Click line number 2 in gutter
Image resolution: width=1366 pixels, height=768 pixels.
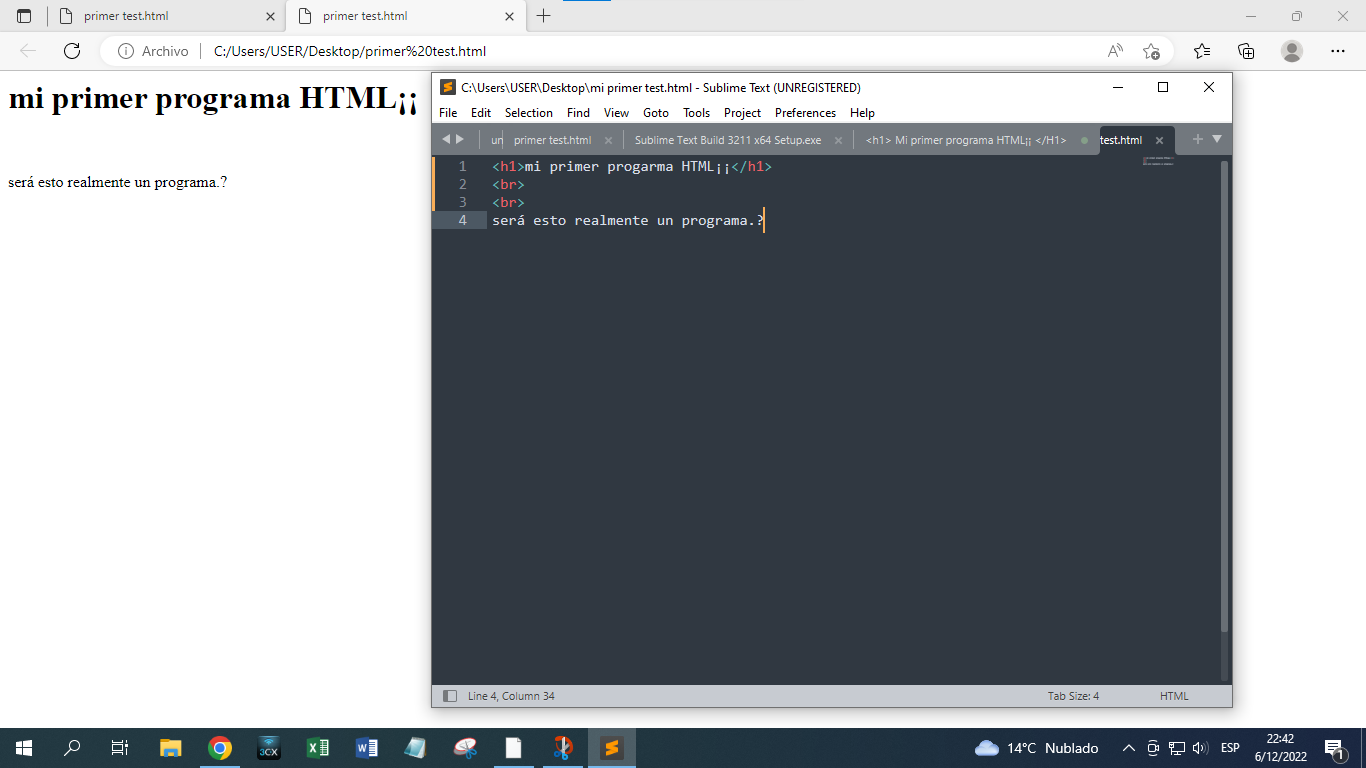(462, 184)
